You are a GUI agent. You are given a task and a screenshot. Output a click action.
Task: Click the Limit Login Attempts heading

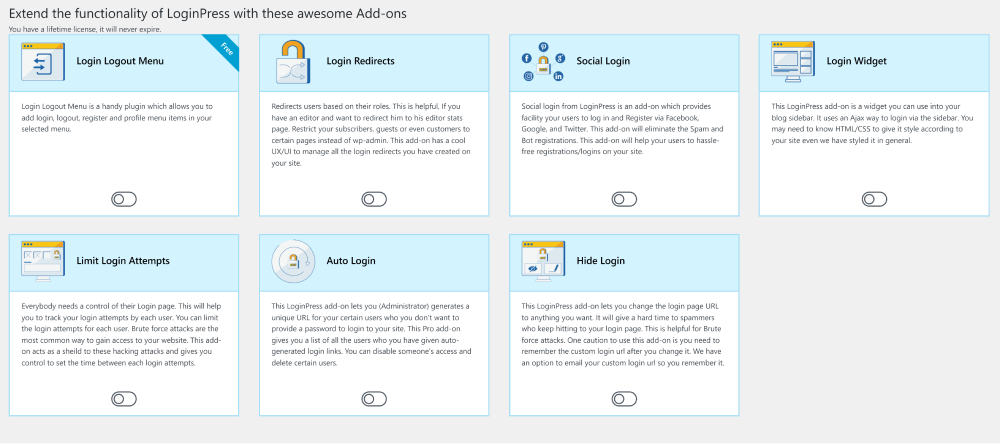123,261
